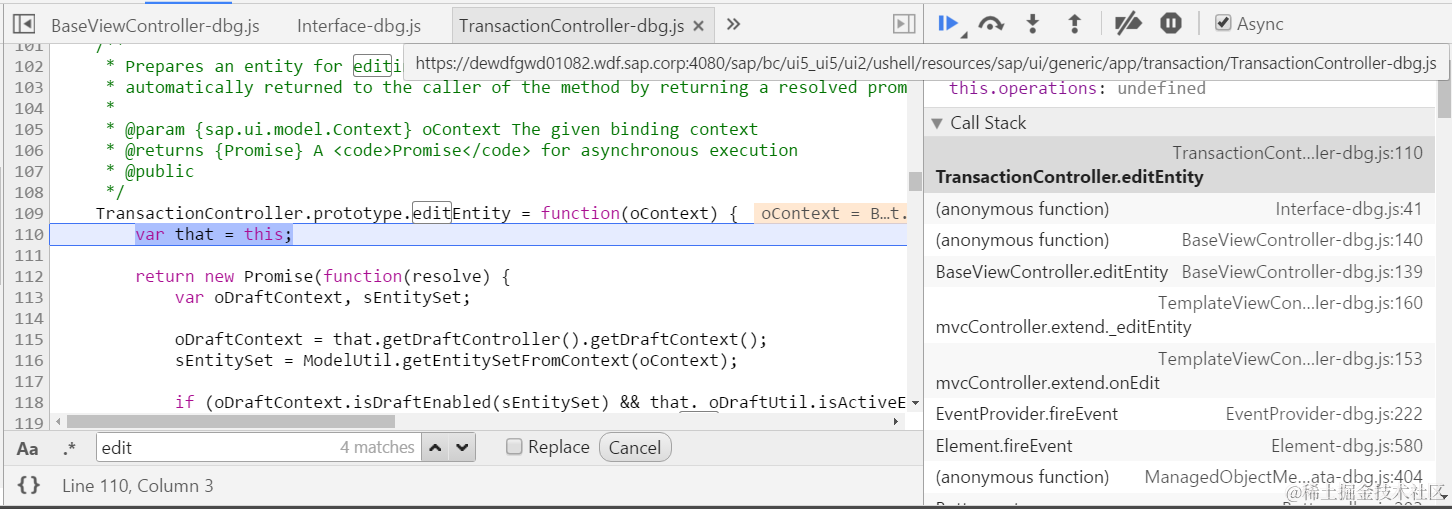Deactivate breakpoints icon

point(1128,24)
